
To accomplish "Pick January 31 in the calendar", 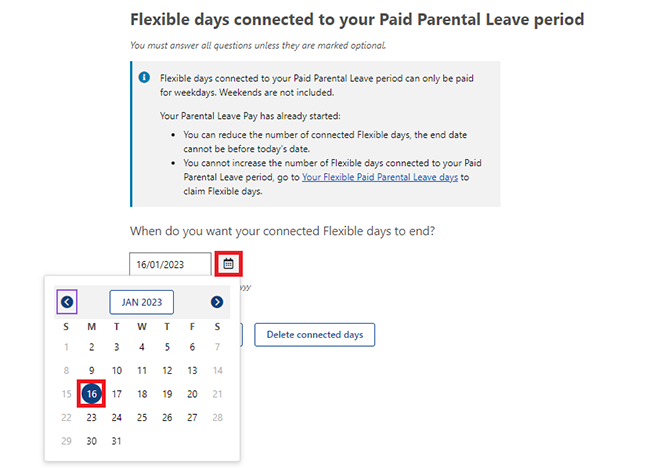I will [x=117, y=441].
